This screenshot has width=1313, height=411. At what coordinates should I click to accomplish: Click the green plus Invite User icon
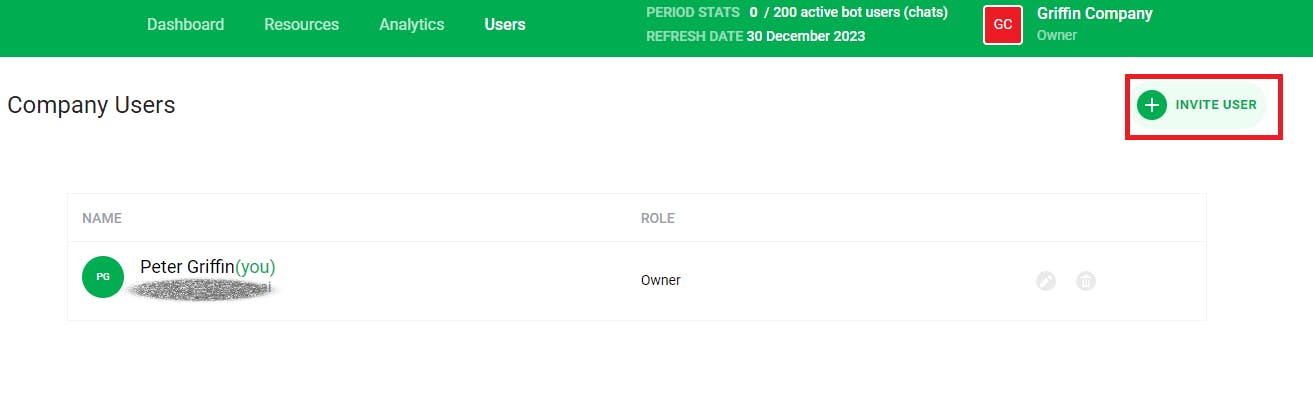pyautogui.click(x=1152, y=105)
